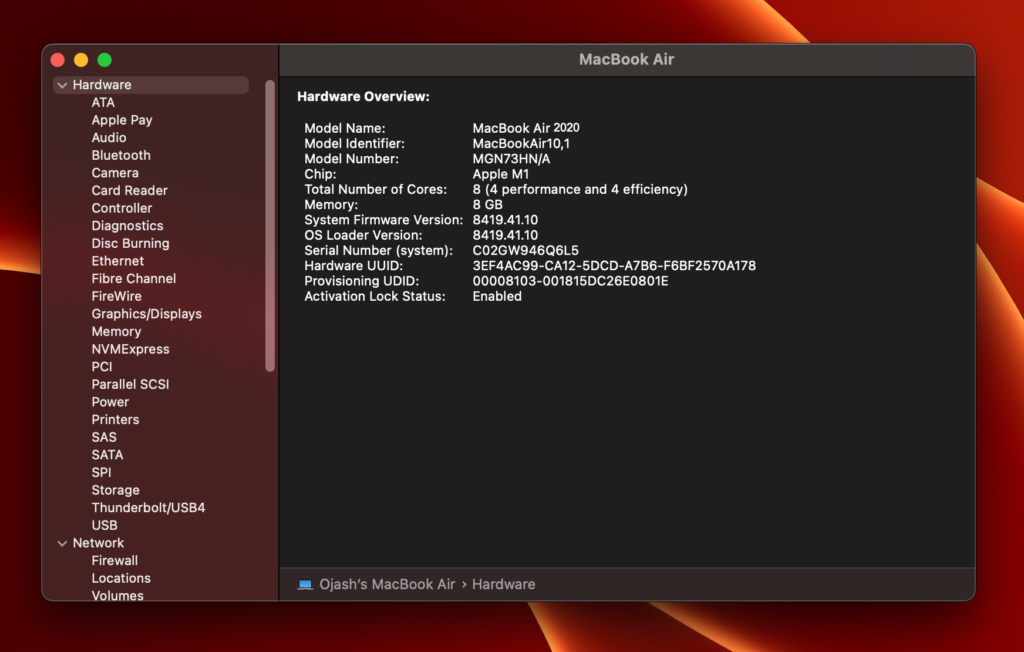
Task: Select Locations under Network
Action: [x=121, y=578]
